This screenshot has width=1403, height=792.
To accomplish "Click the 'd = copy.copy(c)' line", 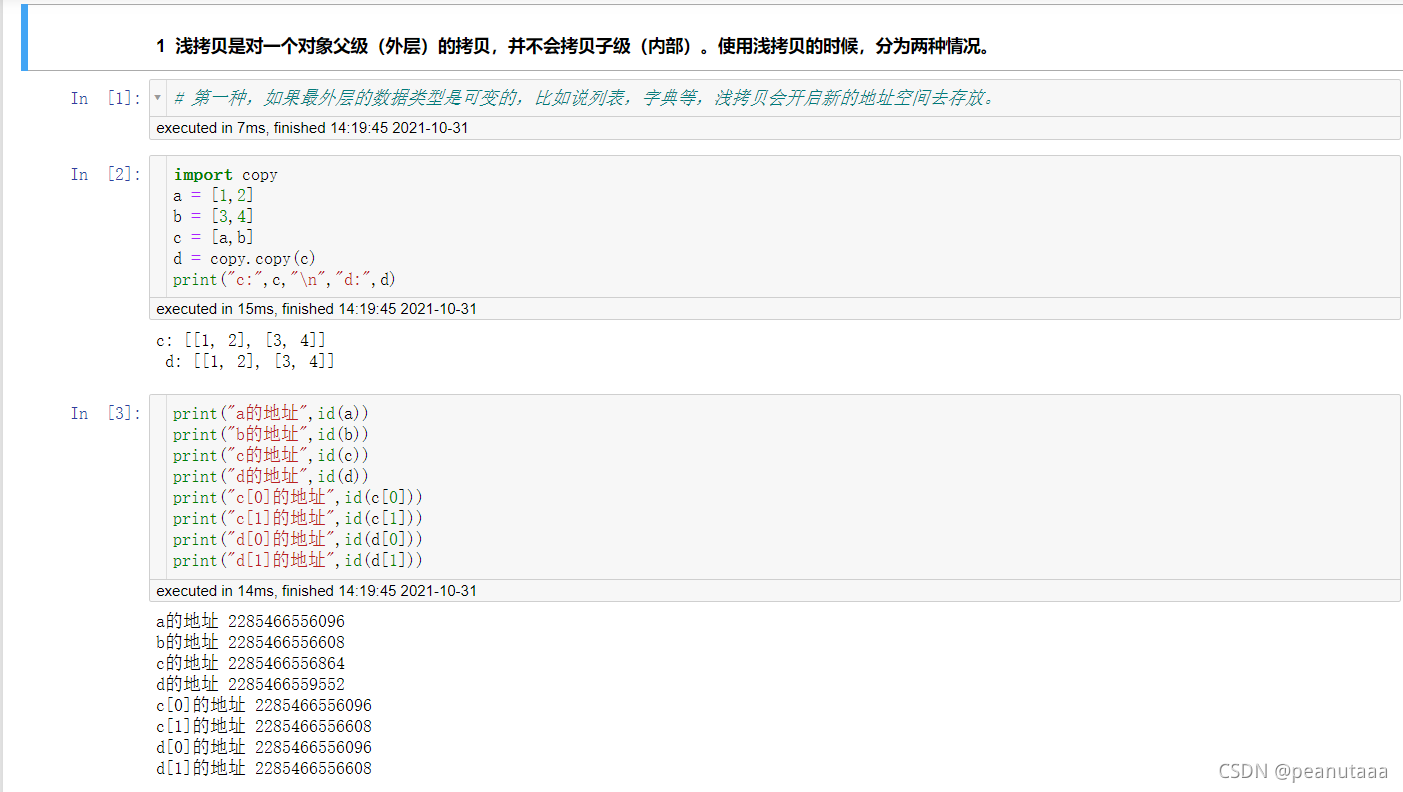I will click(244, 258).
